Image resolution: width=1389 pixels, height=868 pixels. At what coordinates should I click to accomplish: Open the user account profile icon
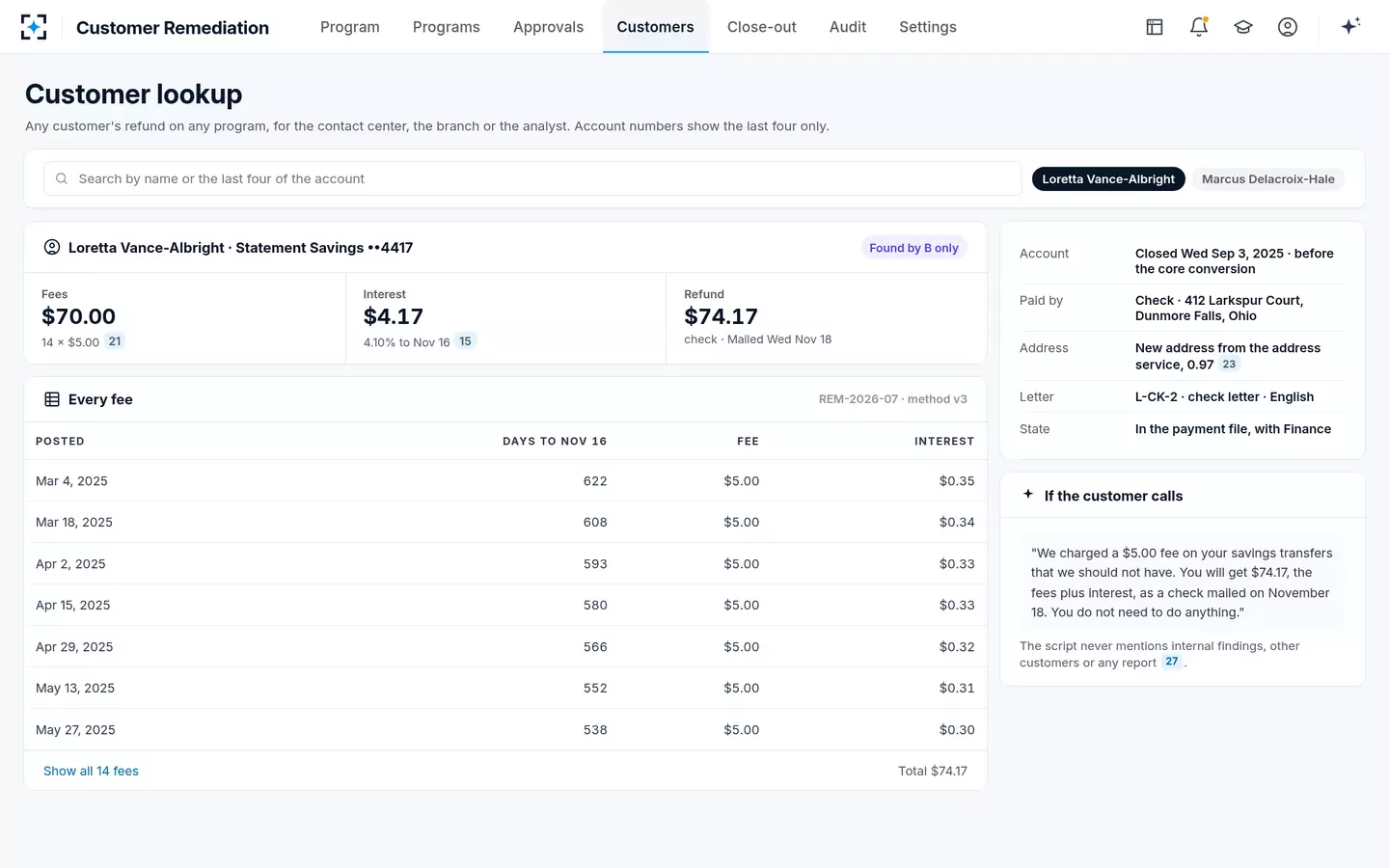(1288, 27)
